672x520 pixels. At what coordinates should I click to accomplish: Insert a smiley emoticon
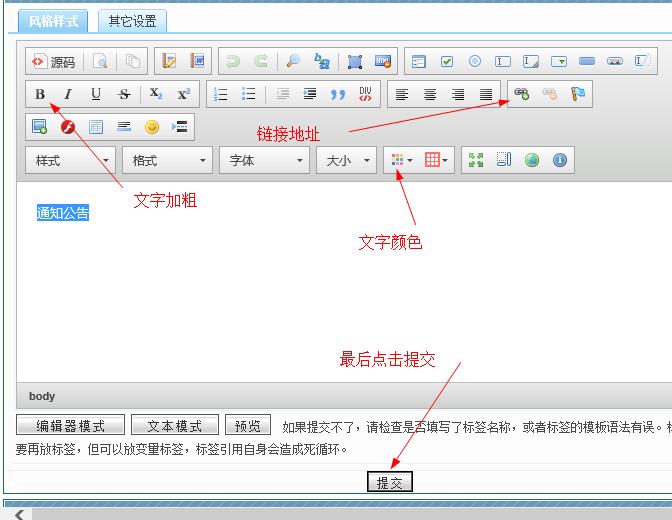[x=152, y=127]
